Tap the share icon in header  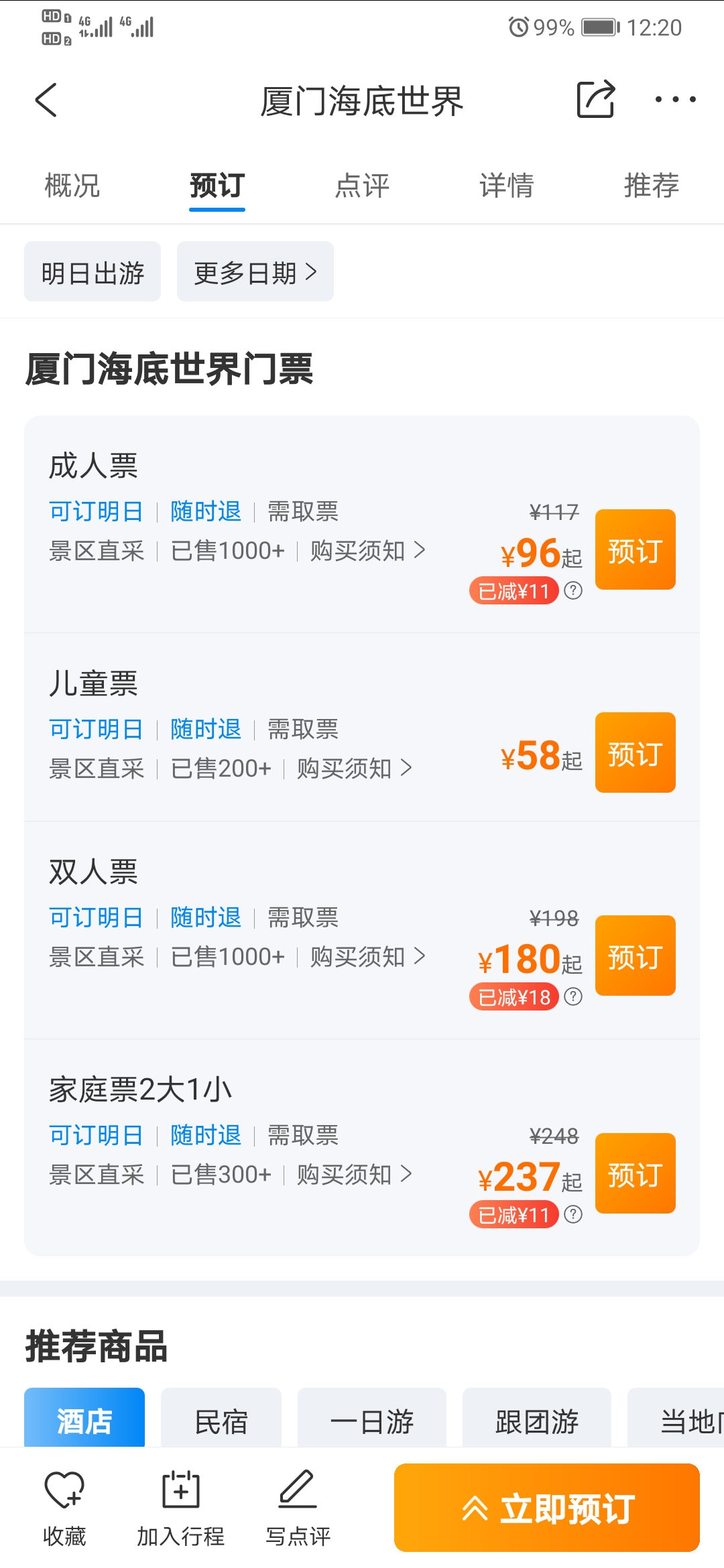[x=595, y=99]
